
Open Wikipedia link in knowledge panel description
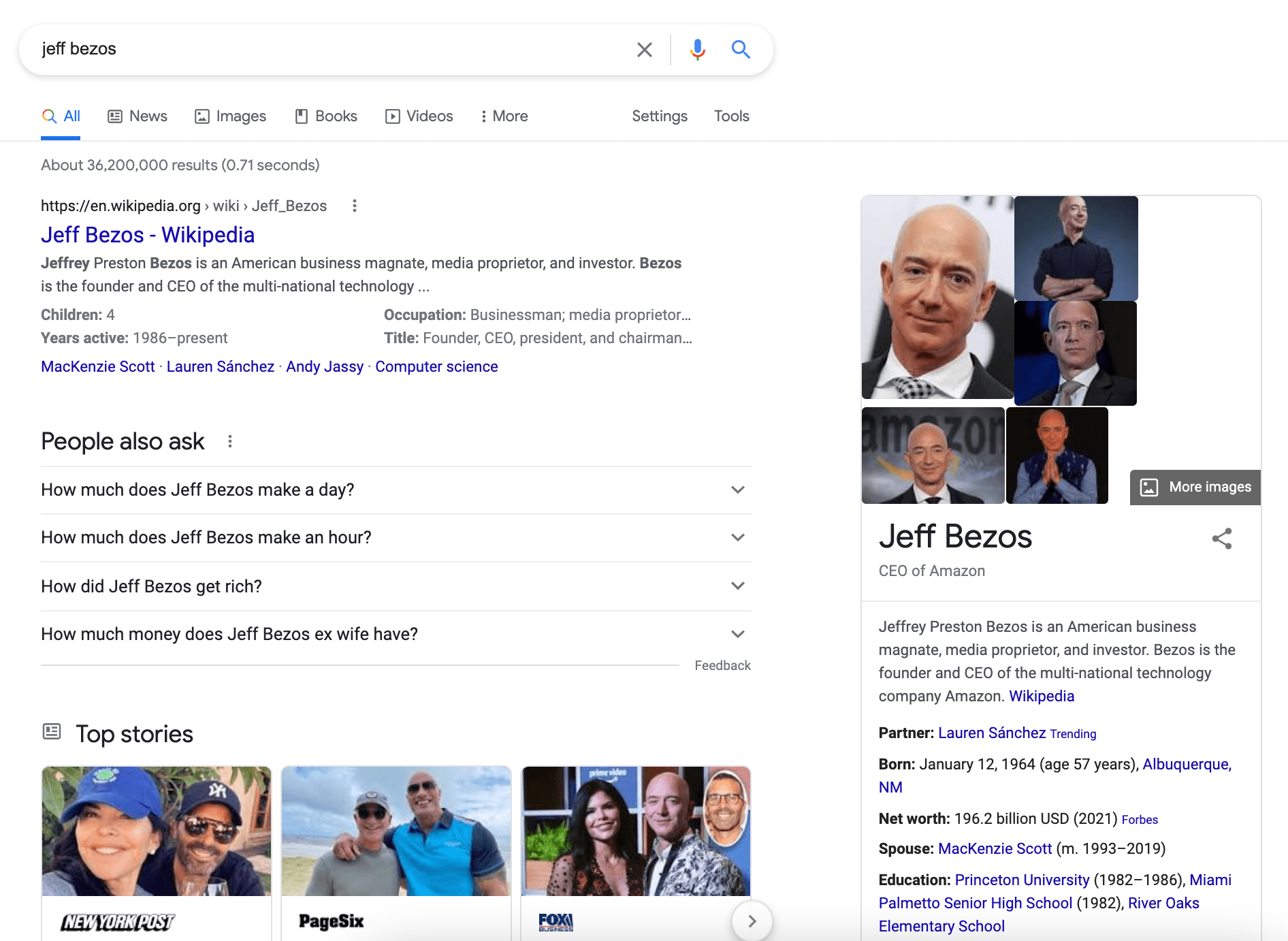tap(1042, 697)
